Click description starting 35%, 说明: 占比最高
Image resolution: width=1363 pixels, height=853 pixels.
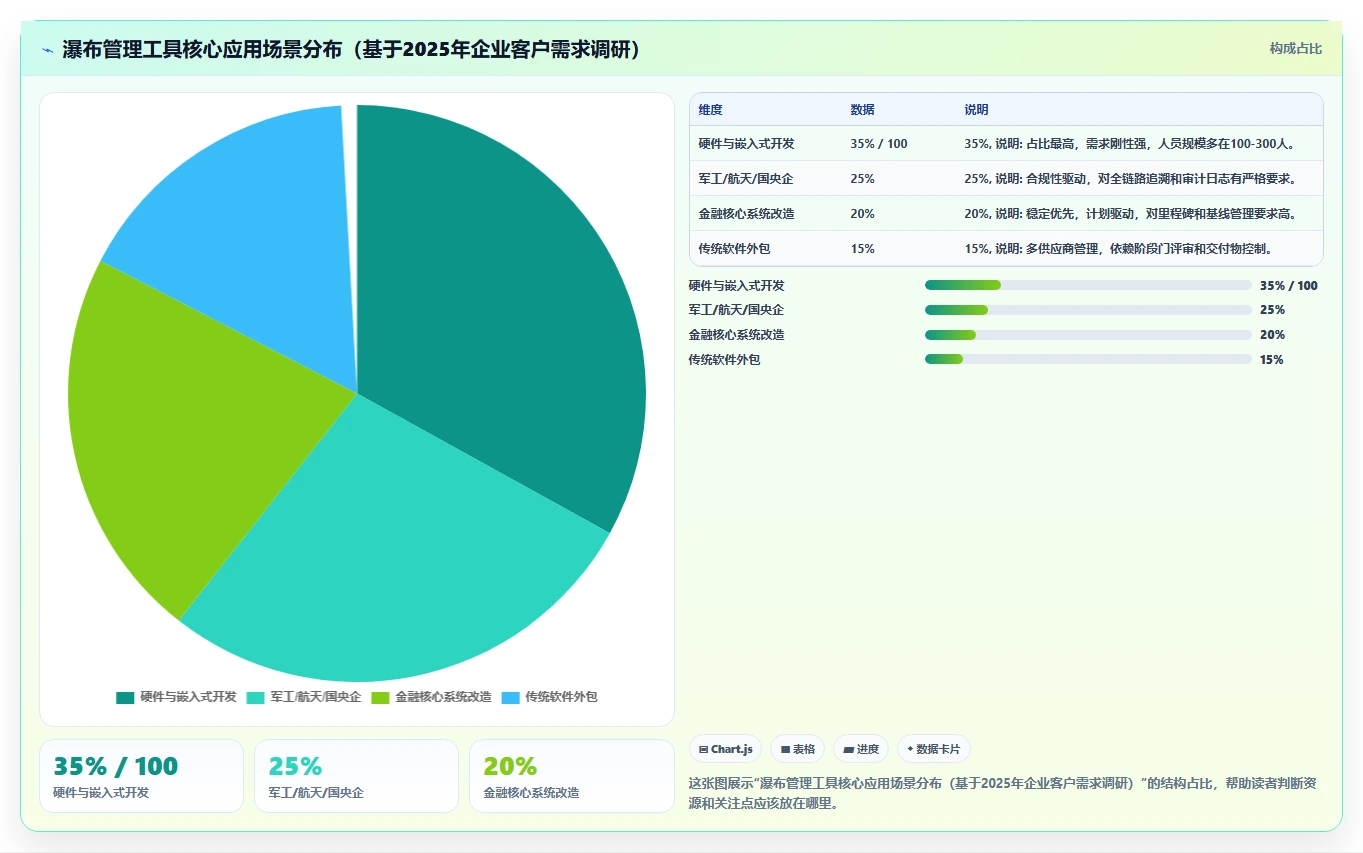[x=1130, y=144]
